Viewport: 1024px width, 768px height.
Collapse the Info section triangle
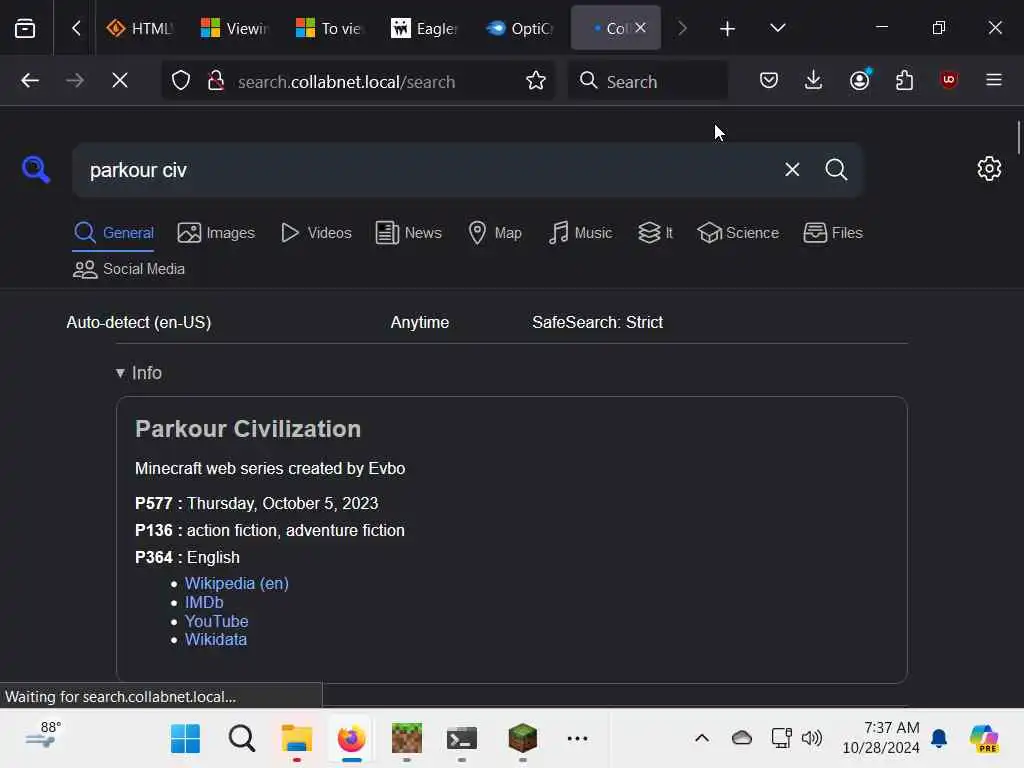pyautogui.click(x=120, y=373)
